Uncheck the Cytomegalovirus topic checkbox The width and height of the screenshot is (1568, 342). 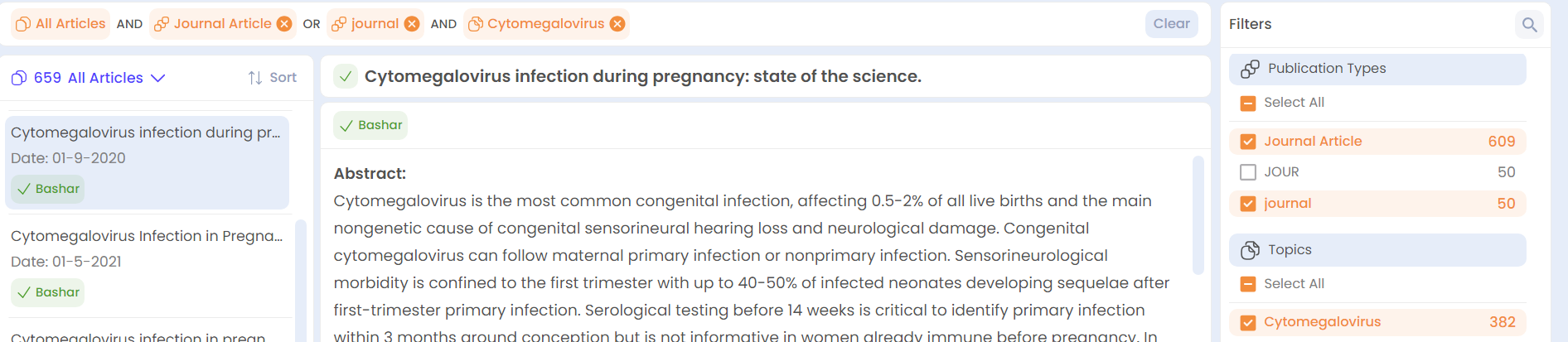click(x=1248, y=323)
